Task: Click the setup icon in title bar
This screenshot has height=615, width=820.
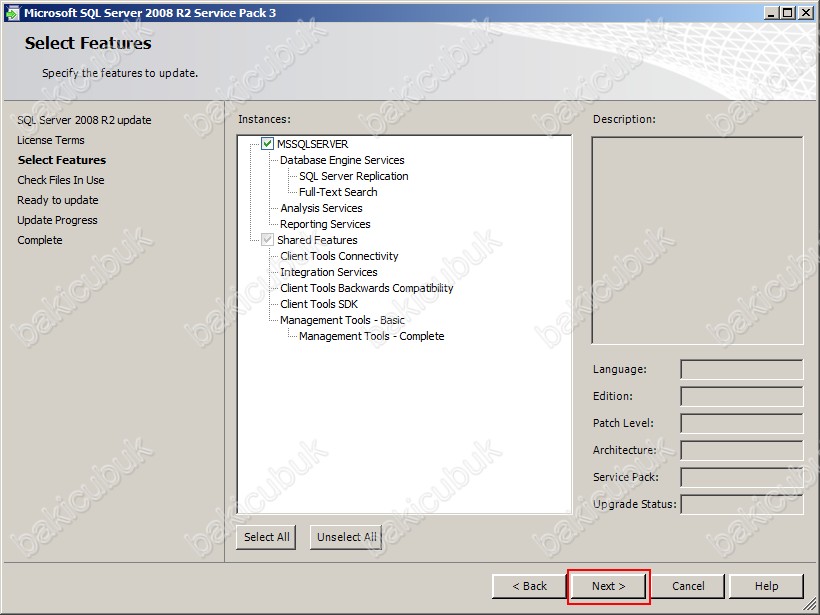Action: pyautogui.click(x=12, y=13)
